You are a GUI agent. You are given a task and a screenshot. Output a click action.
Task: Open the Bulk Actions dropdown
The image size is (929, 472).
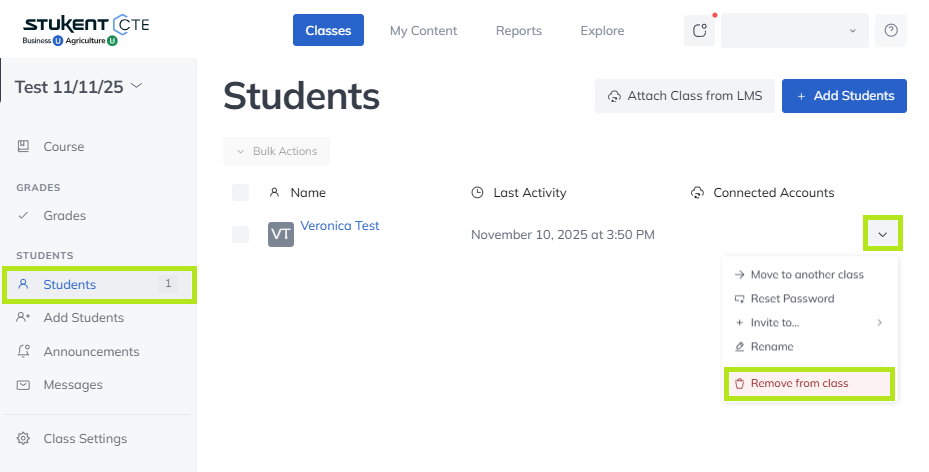coord(276,151)
